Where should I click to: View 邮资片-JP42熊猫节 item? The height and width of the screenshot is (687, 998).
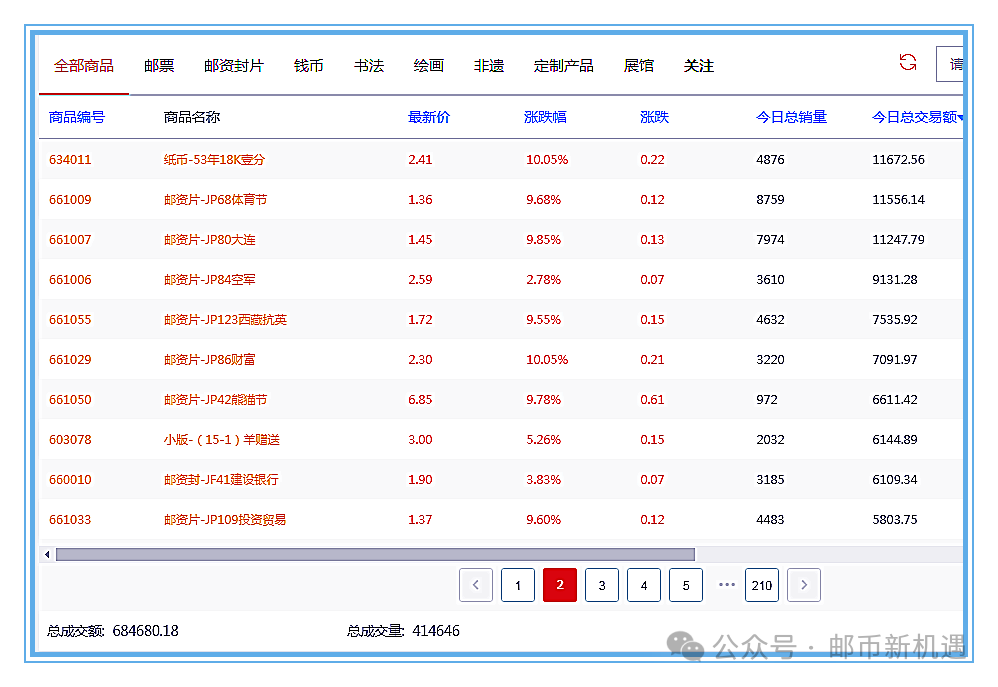(x=215, y=400)
